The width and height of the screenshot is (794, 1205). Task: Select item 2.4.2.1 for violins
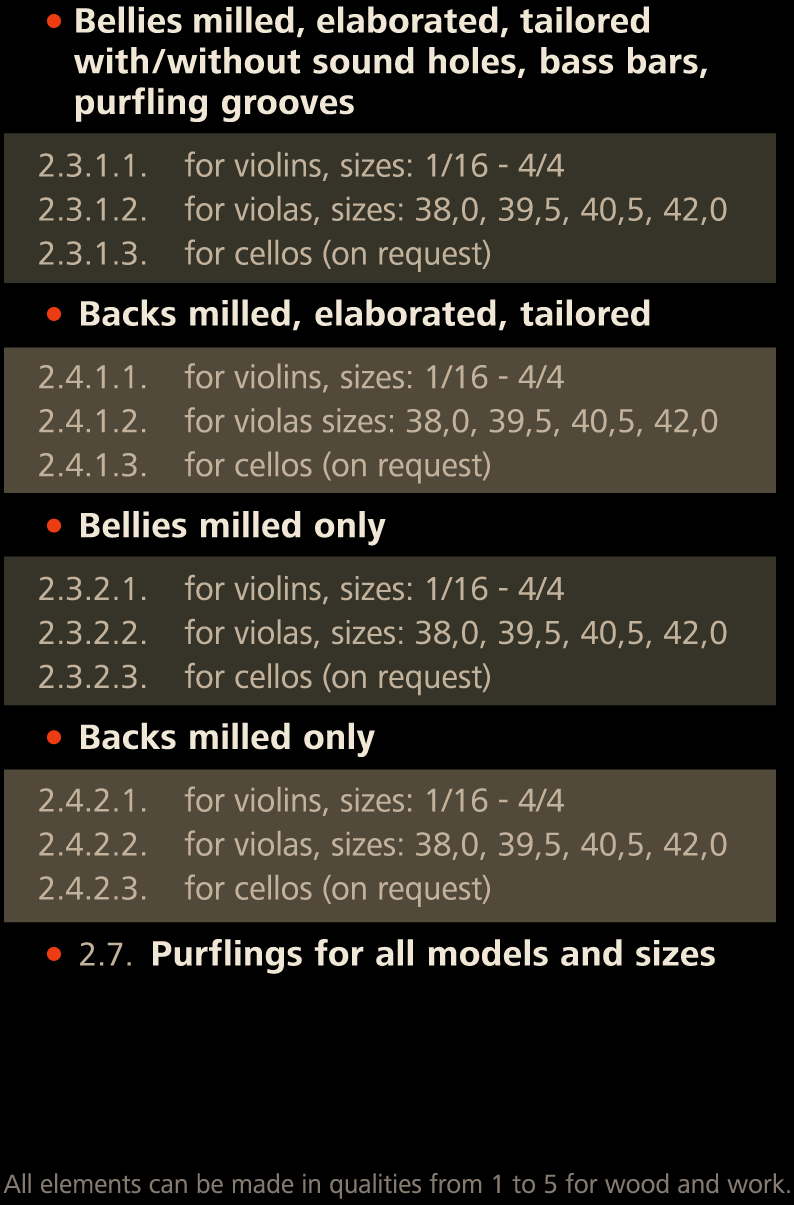point(301,801)
